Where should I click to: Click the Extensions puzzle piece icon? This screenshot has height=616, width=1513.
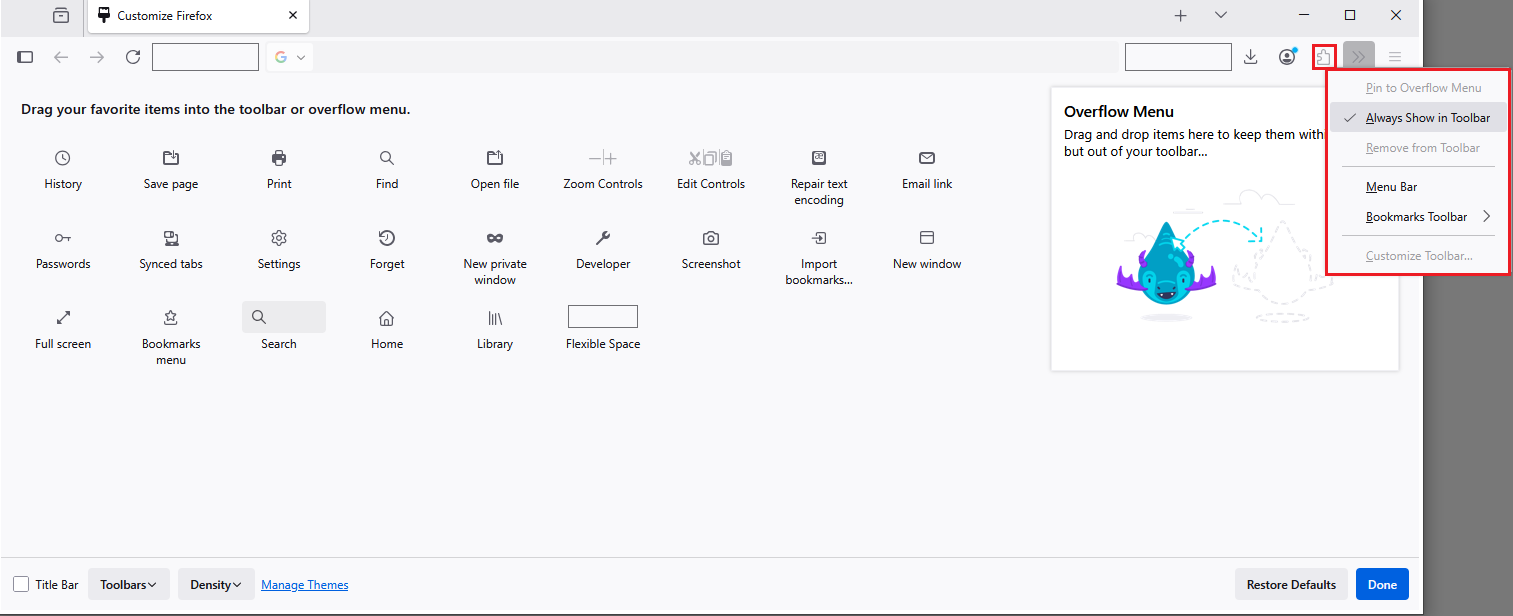pos(1324,57)
